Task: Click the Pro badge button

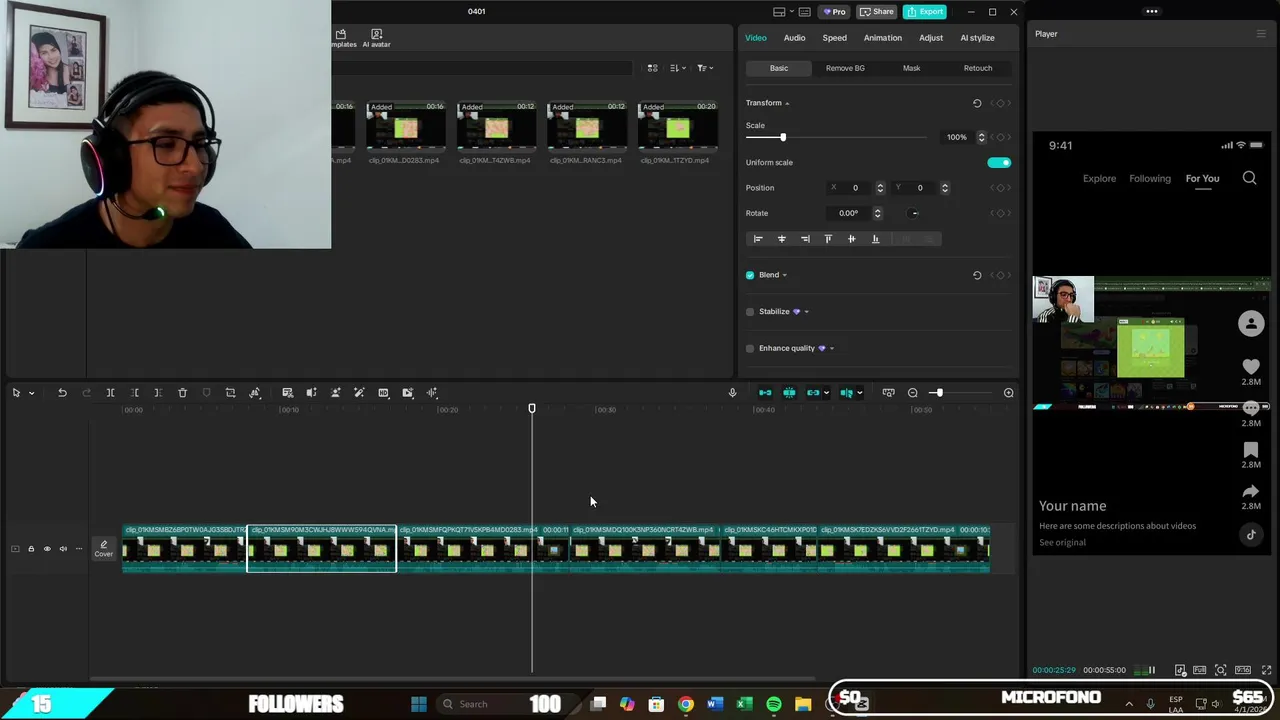Action: click(x=834, y=12)
